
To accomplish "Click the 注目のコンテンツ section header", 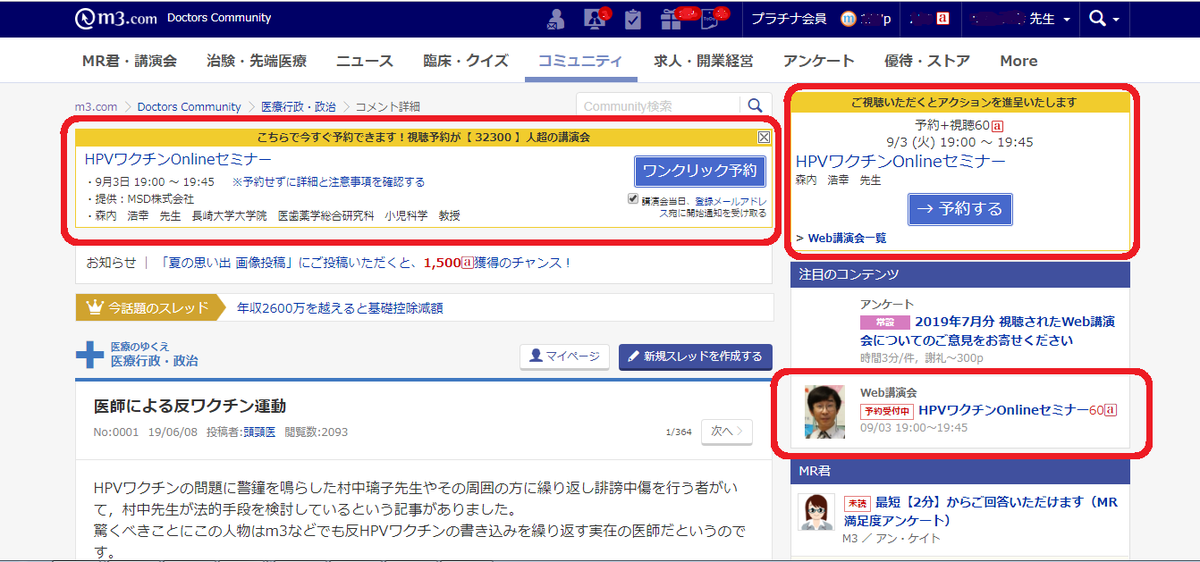I will (x=961, y=274).
